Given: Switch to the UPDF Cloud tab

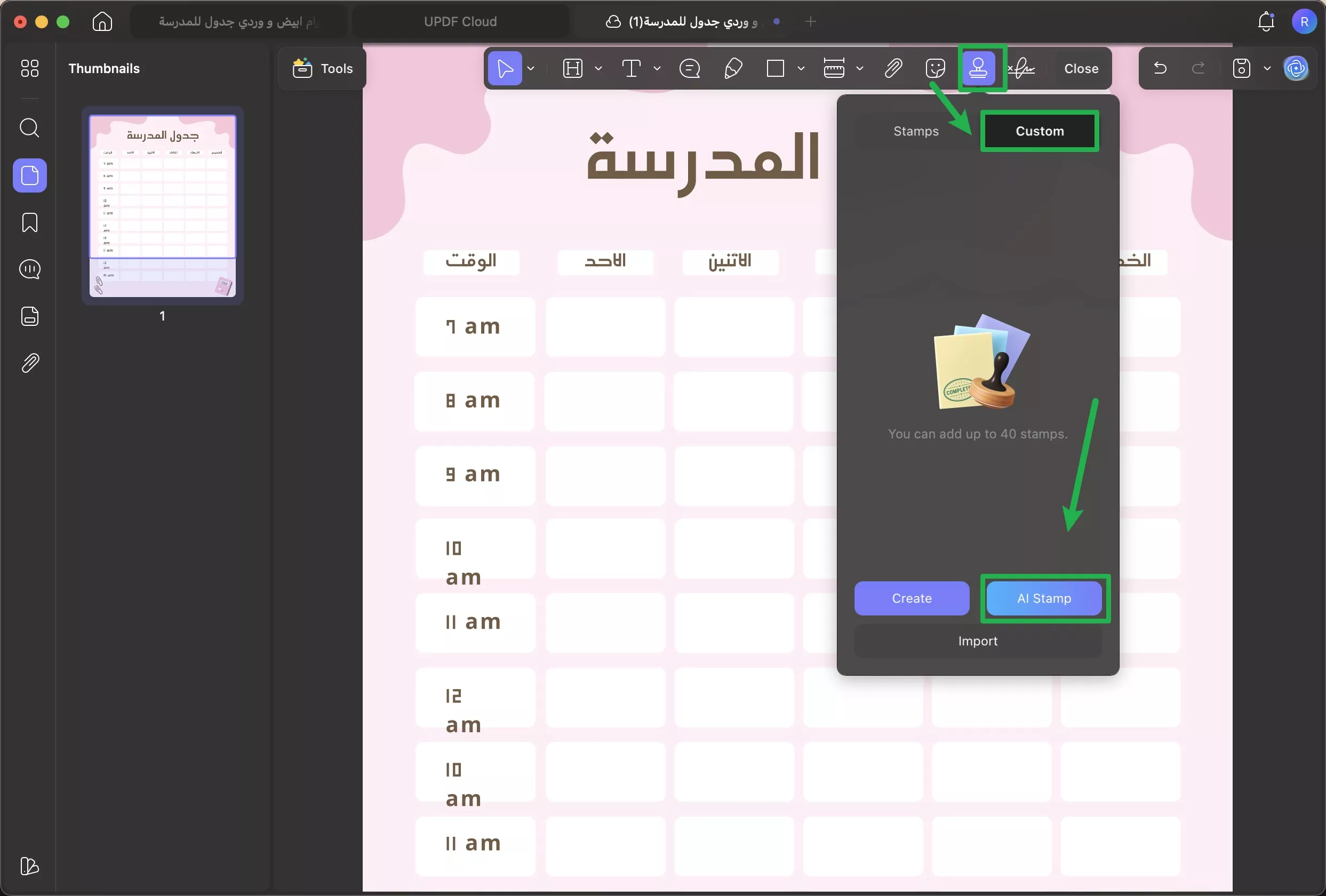Looking at the screenshot, I should point(460,21).
